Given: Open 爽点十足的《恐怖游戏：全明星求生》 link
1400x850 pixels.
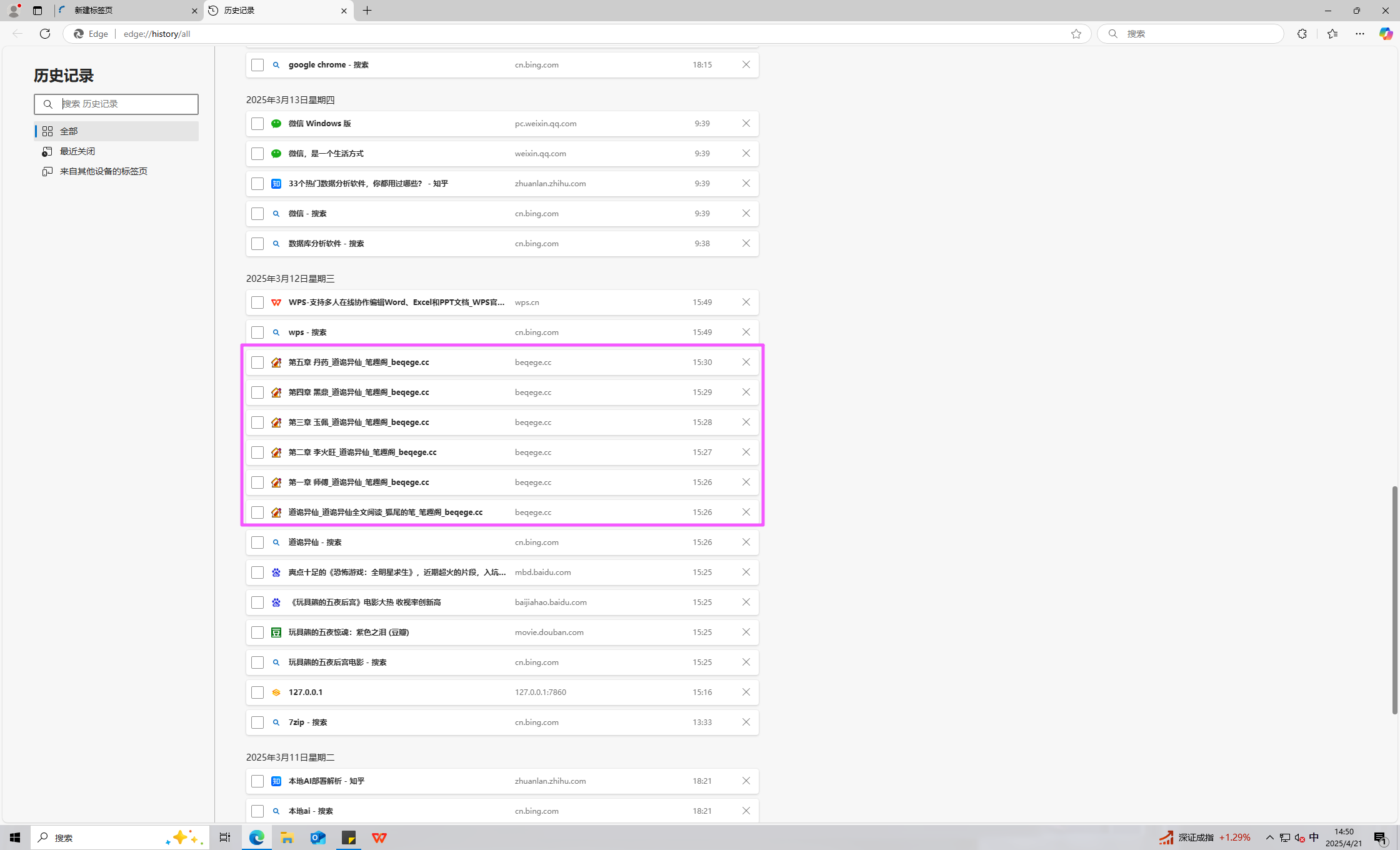Looking at the screenshot, I should click(397, 572).
